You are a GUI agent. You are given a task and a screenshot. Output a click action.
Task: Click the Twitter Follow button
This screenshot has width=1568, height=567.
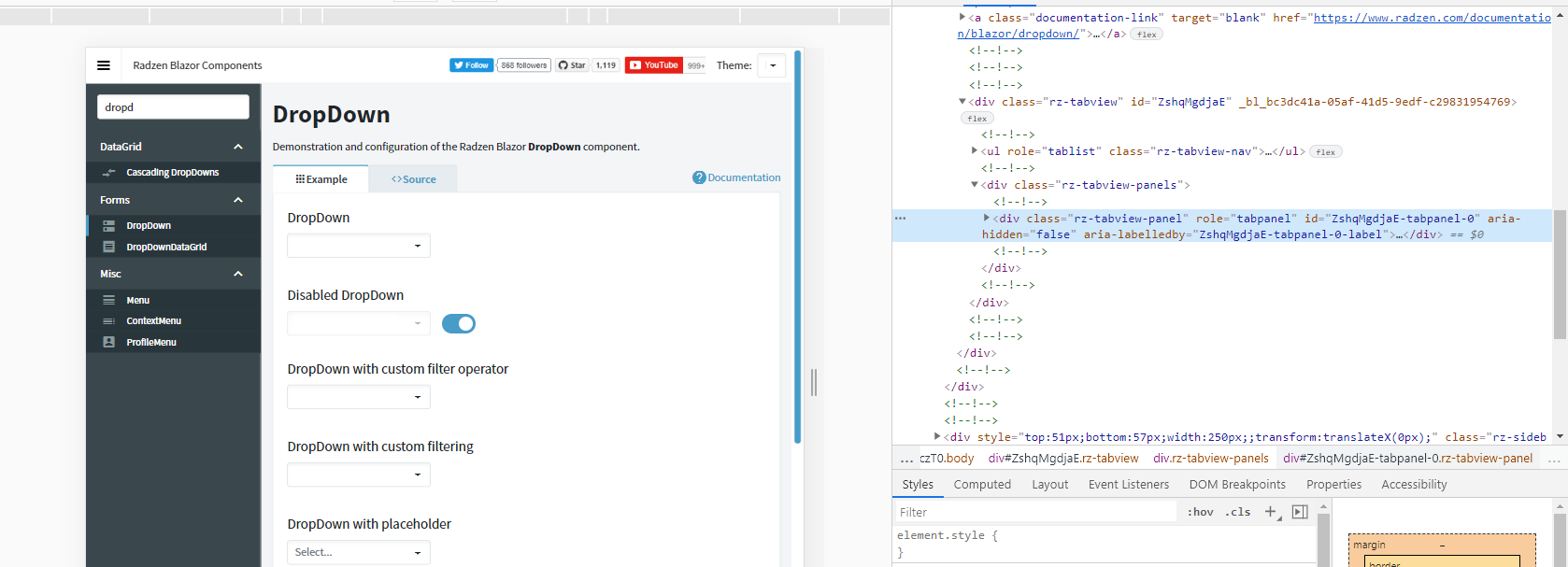coord(472,65)
